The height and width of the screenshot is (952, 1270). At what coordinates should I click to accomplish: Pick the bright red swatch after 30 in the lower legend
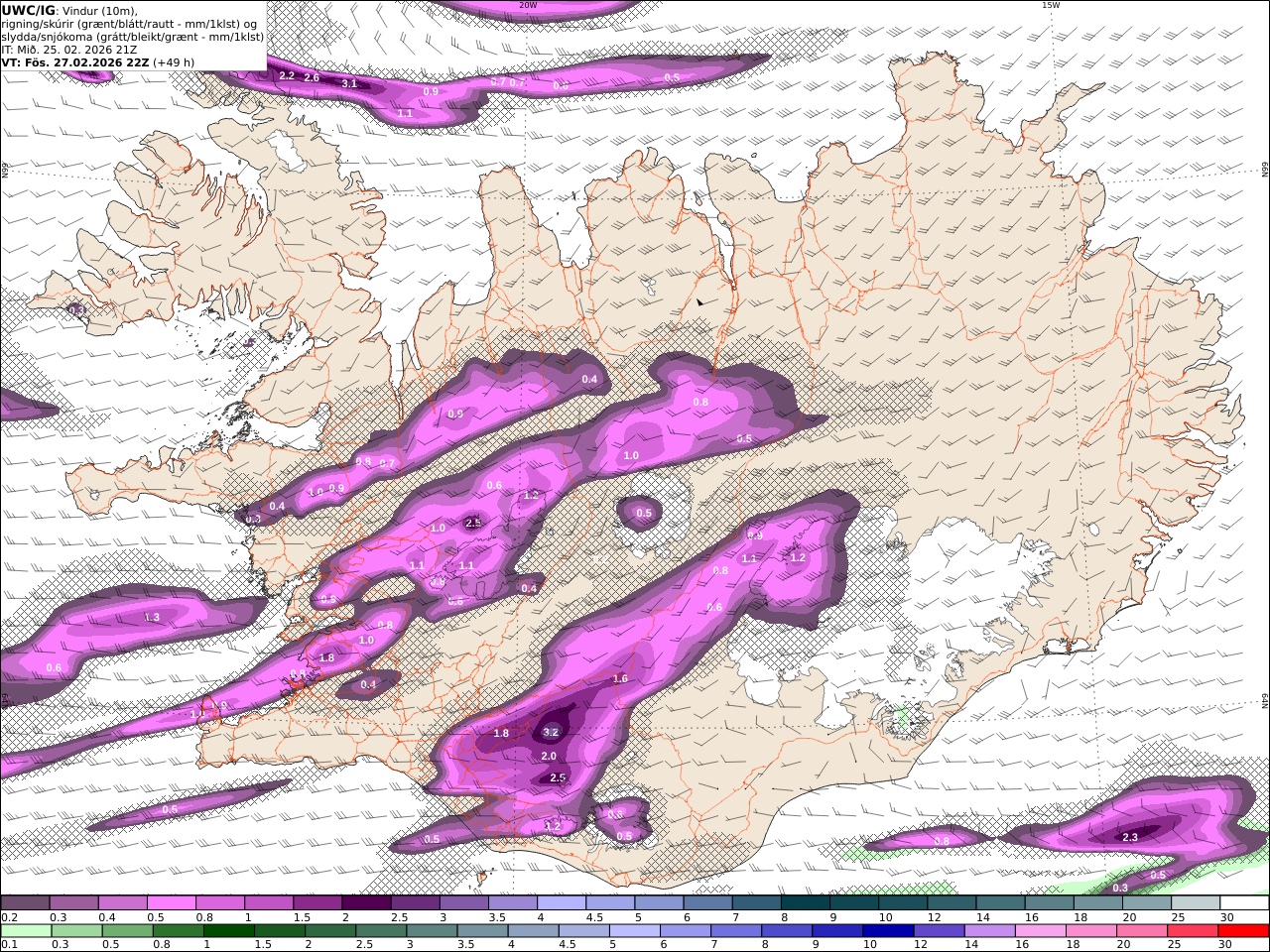[1242, 931]
